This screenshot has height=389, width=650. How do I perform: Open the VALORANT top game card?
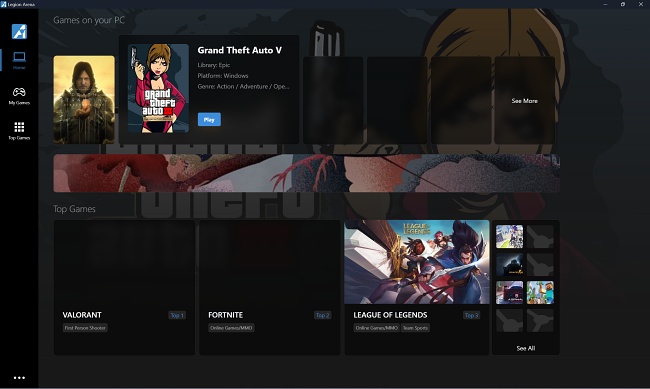[x=124, y=287]
